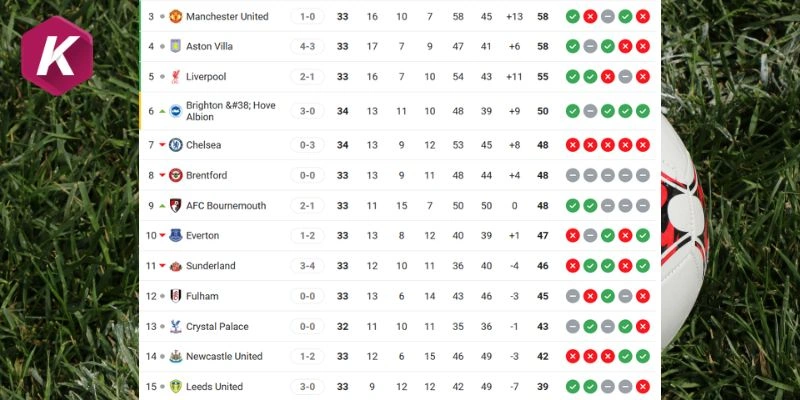Screen dimensions: 800x400
Task: Click AFC Bournemouth's green up-arrow indicator
Action: (162, 205)
